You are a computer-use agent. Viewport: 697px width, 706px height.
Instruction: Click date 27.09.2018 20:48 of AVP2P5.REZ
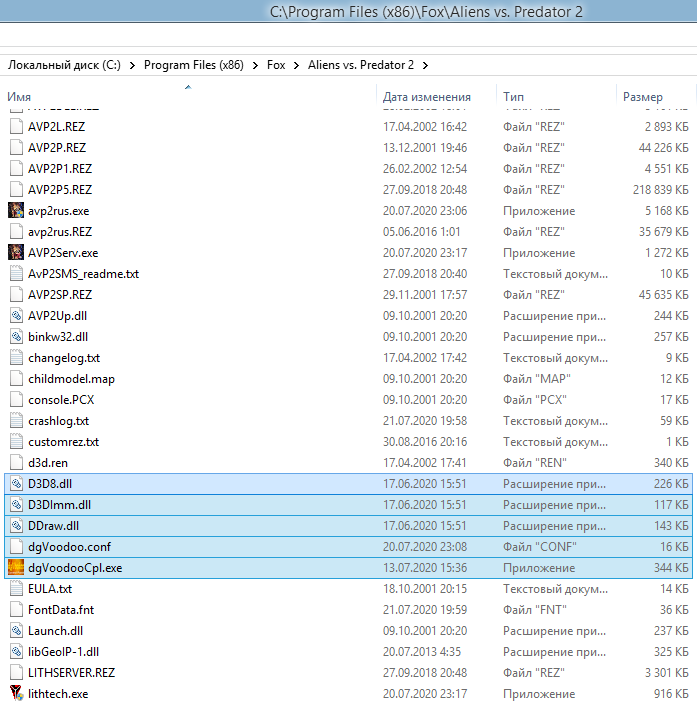point(425,190)
